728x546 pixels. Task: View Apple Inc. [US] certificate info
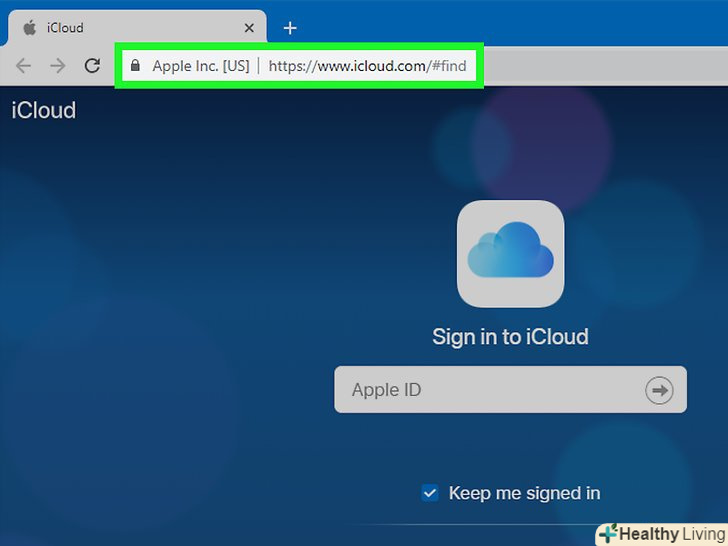coord(200,66)
